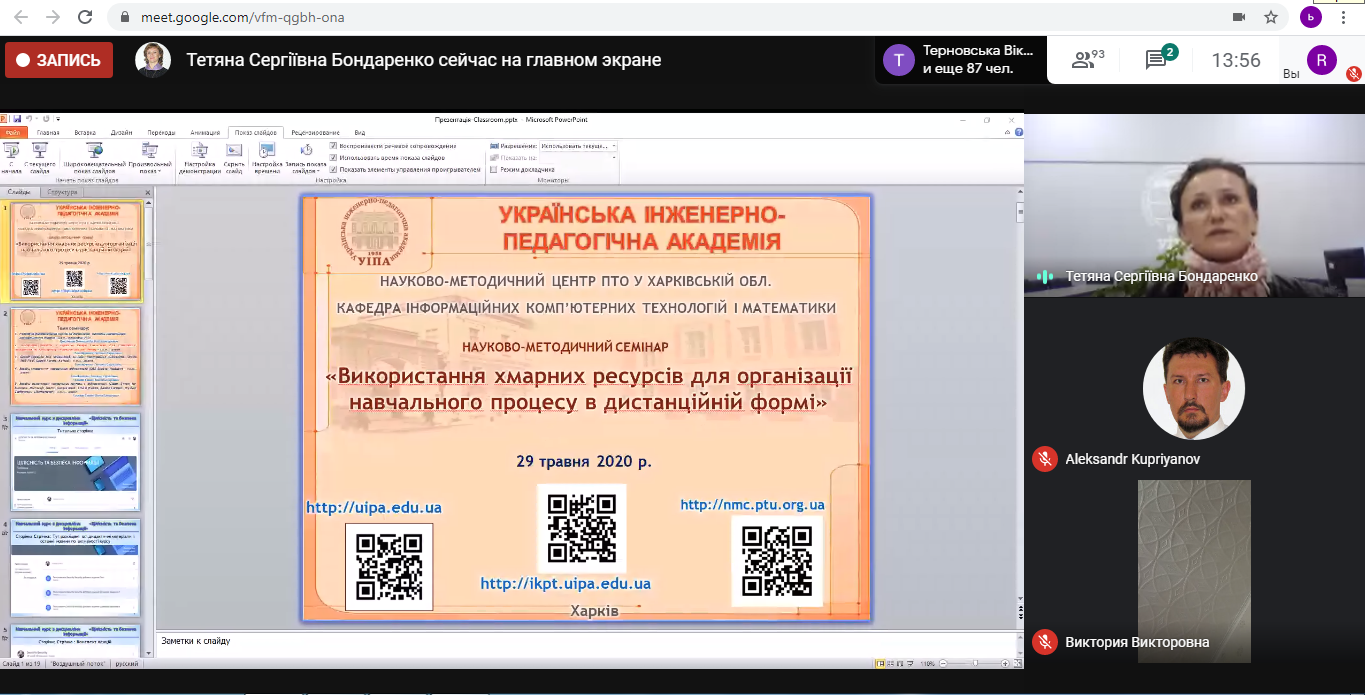
Task: Go back in Chrome browser
Action: pyautogui.click(x=22, y=17)
